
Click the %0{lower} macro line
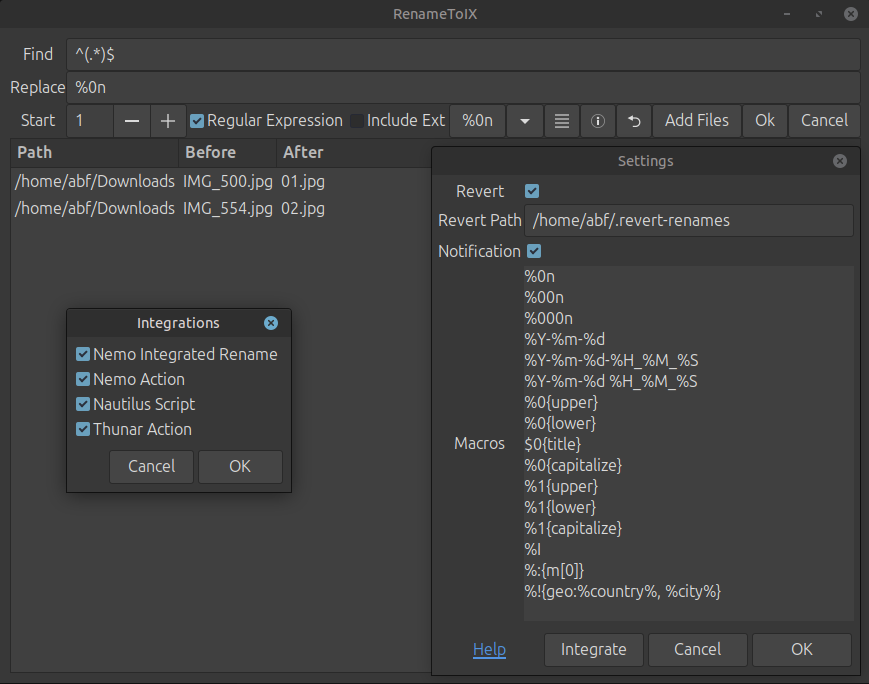pyautogui.click(x=560, y=423)
